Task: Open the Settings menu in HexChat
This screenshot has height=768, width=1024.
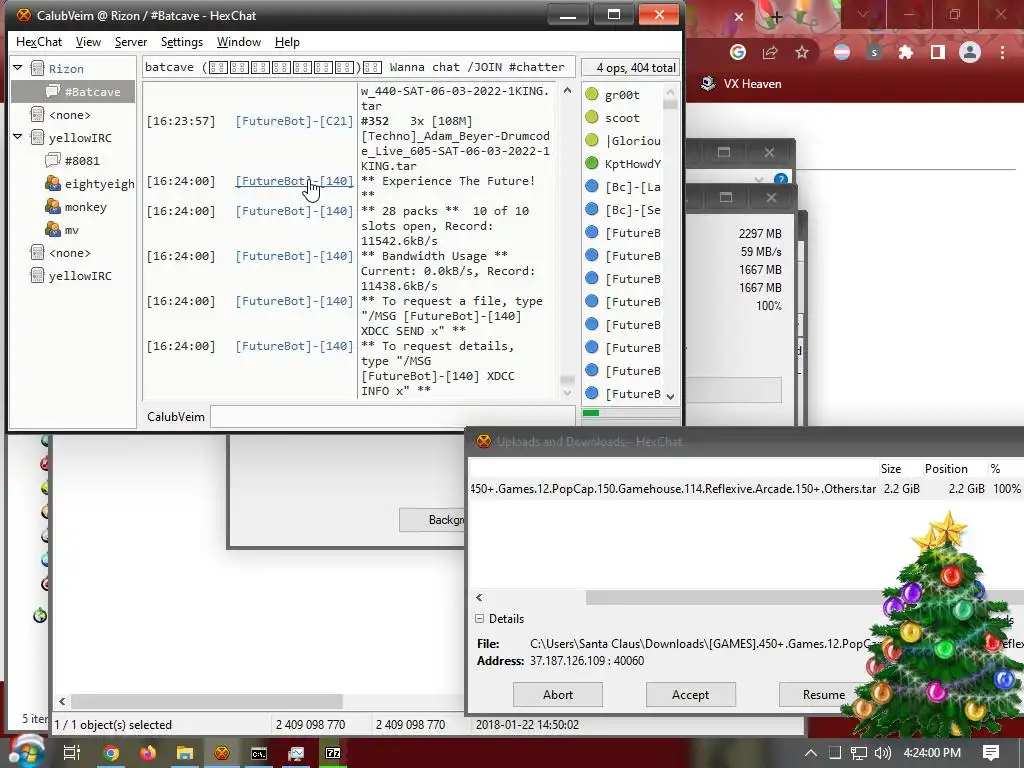Action: [x=182, y=42]
